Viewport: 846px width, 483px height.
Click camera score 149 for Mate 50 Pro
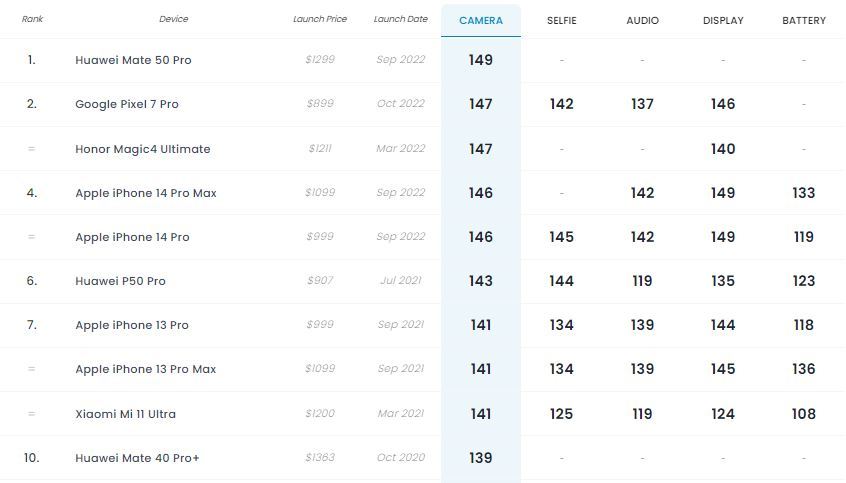tap(481, 60)
